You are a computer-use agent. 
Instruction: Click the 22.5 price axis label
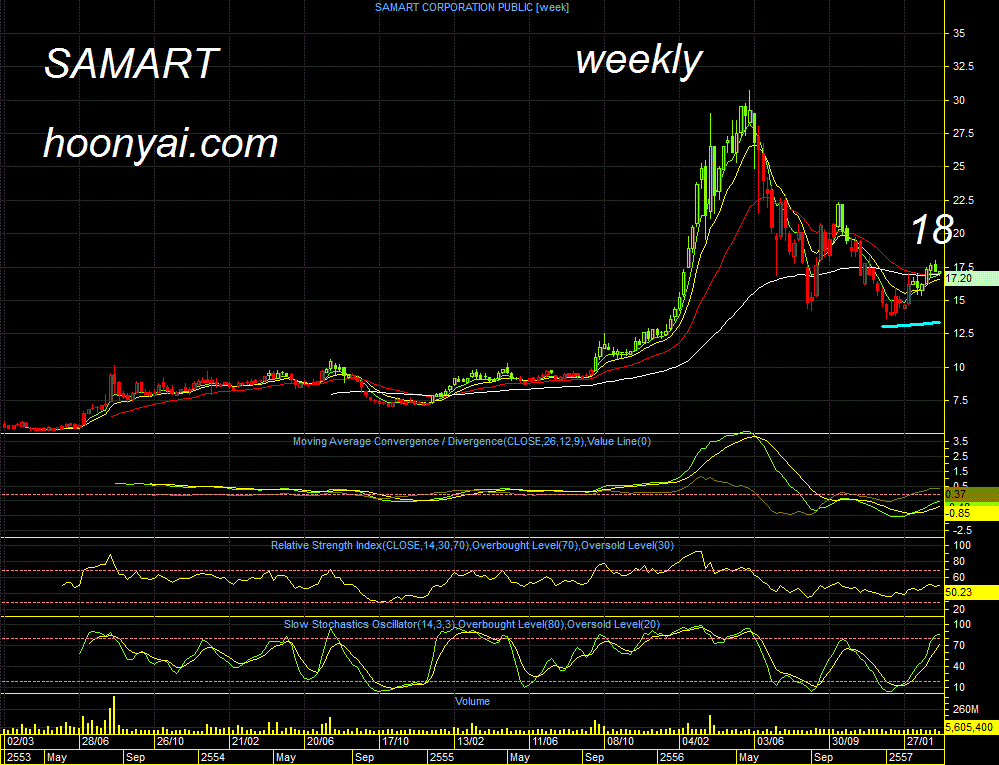pos(963,200)
